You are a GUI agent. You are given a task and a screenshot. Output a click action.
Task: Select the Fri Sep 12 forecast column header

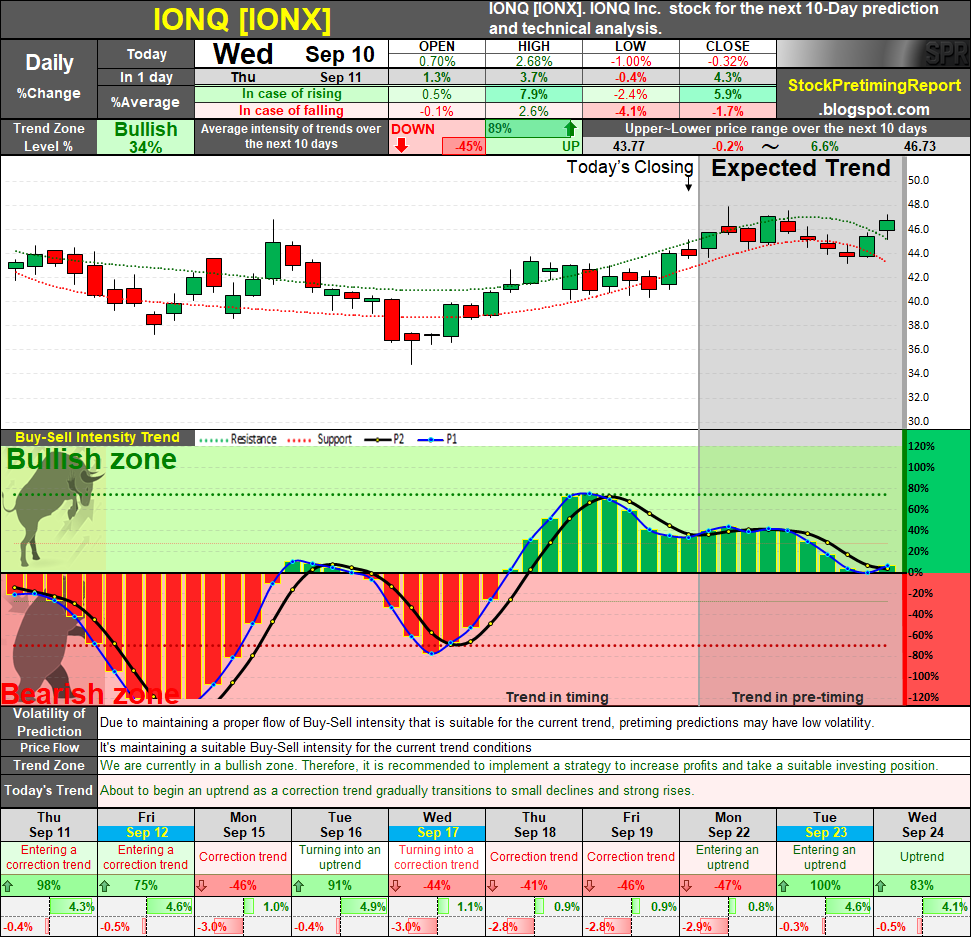[146, 825]
